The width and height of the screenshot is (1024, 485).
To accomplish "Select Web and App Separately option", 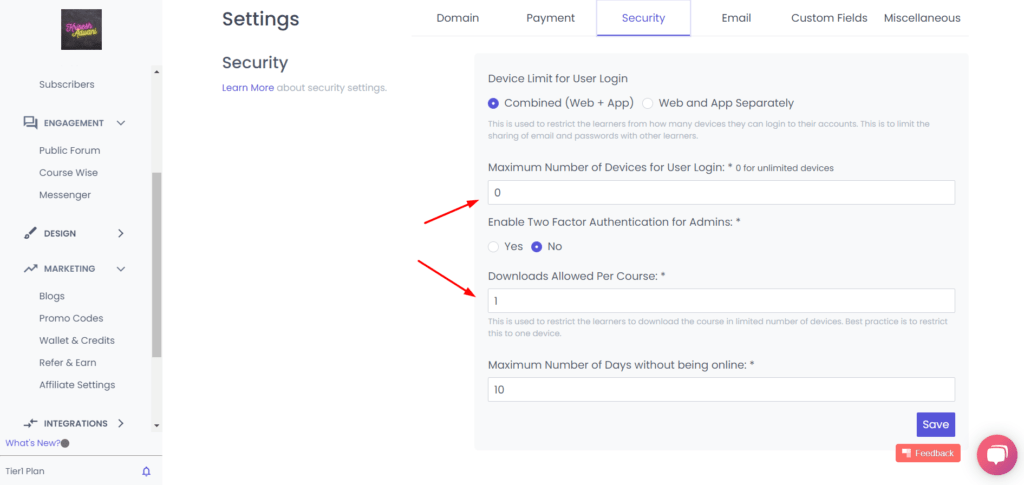I will pyautogui.click(x=648, y=103).
